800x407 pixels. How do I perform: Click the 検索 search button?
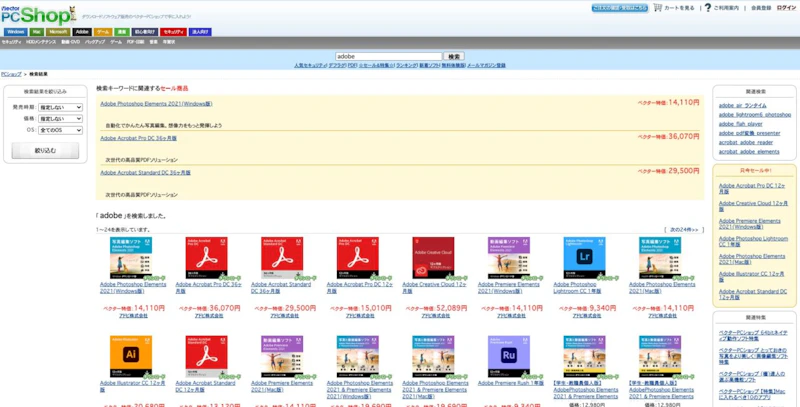pyautogui.click(x=454, y=57)
